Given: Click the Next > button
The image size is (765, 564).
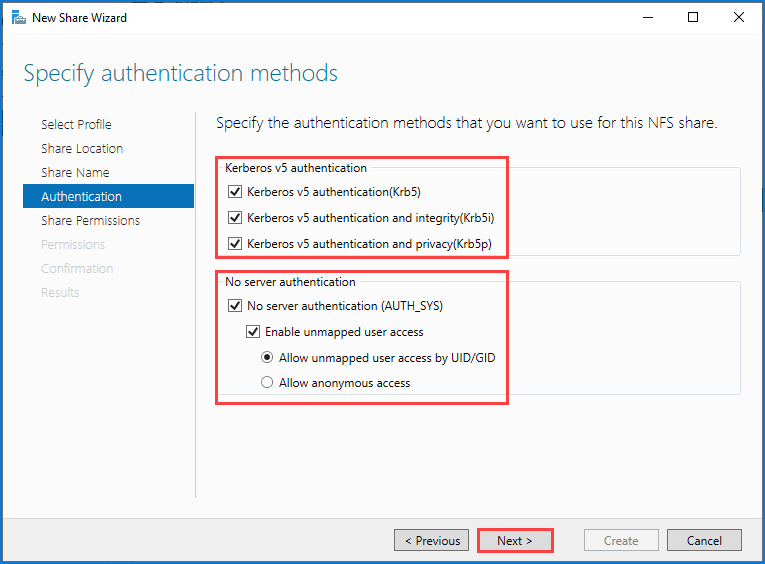Looking at the screenshot, I should coord(515,541).
